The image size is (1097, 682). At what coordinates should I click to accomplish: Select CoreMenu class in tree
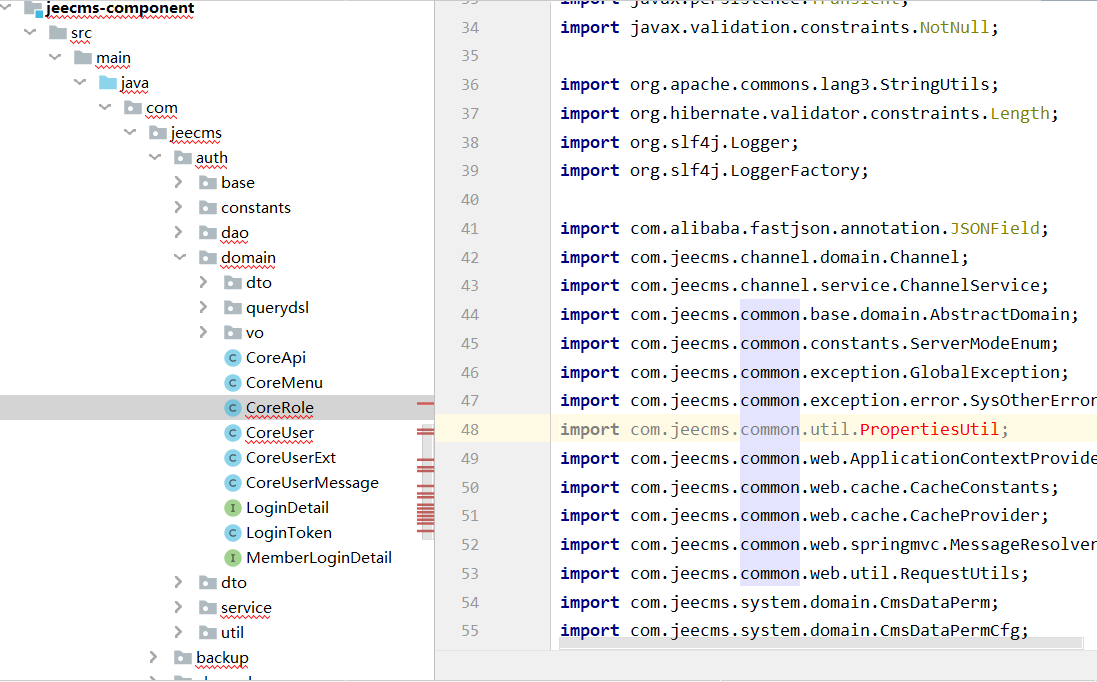(284, 383)
